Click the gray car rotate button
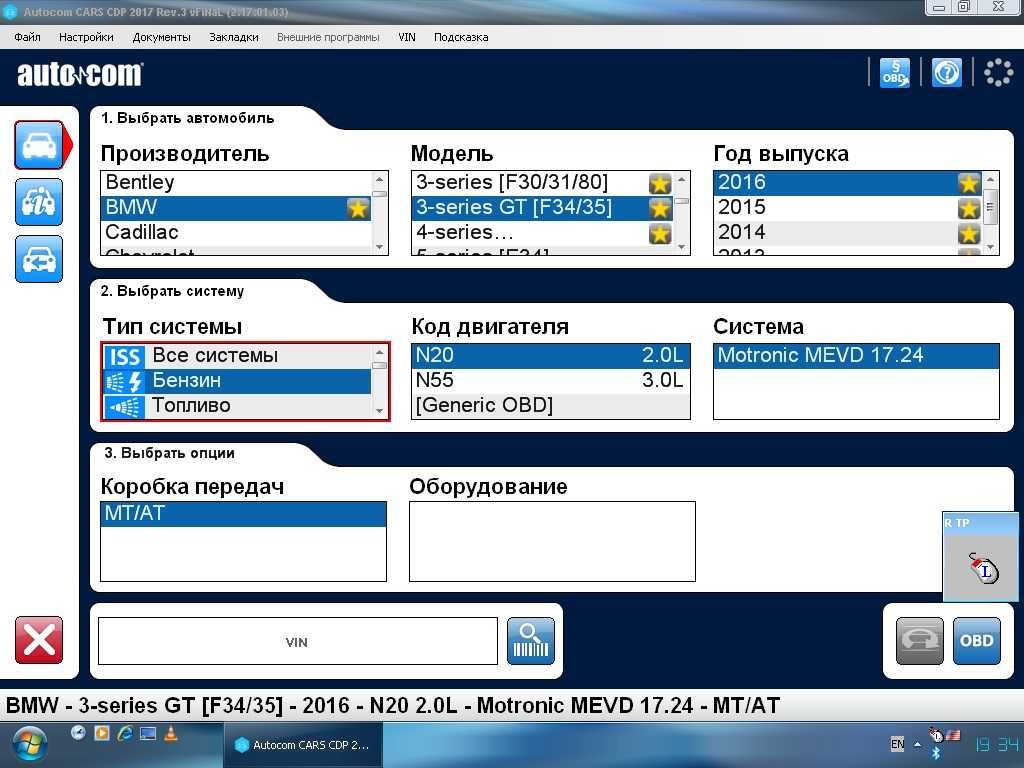 point(920,641)
